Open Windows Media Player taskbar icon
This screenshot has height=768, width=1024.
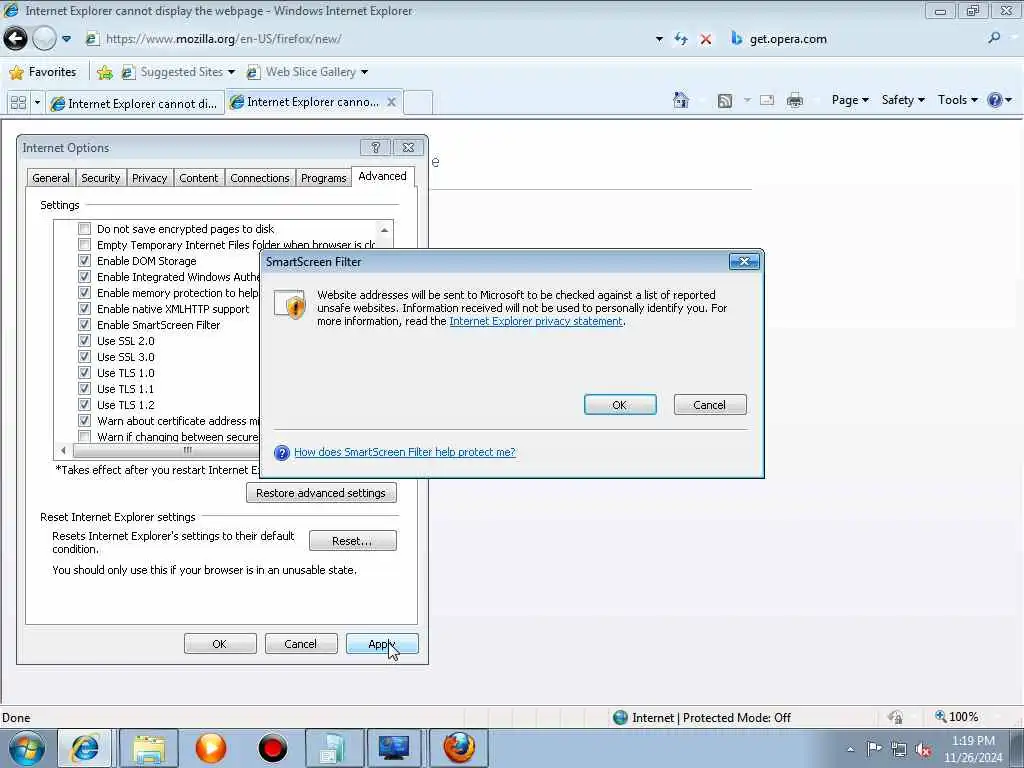tap(211, 748)
